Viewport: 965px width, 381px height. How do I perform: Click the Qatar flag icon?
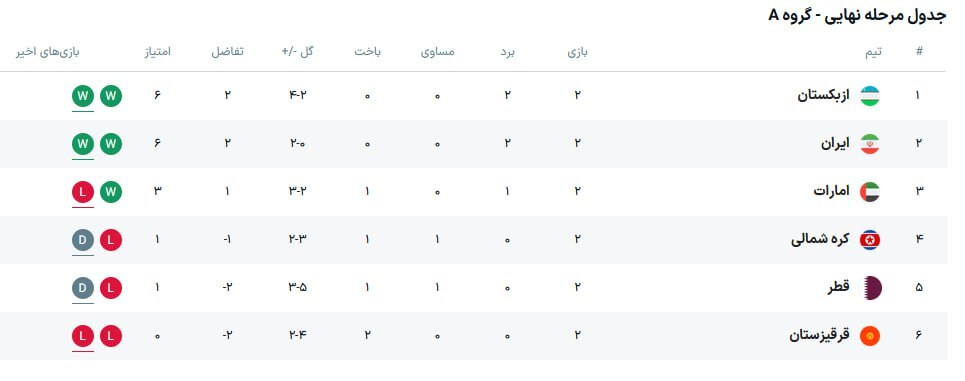click(x=870, y=288)
